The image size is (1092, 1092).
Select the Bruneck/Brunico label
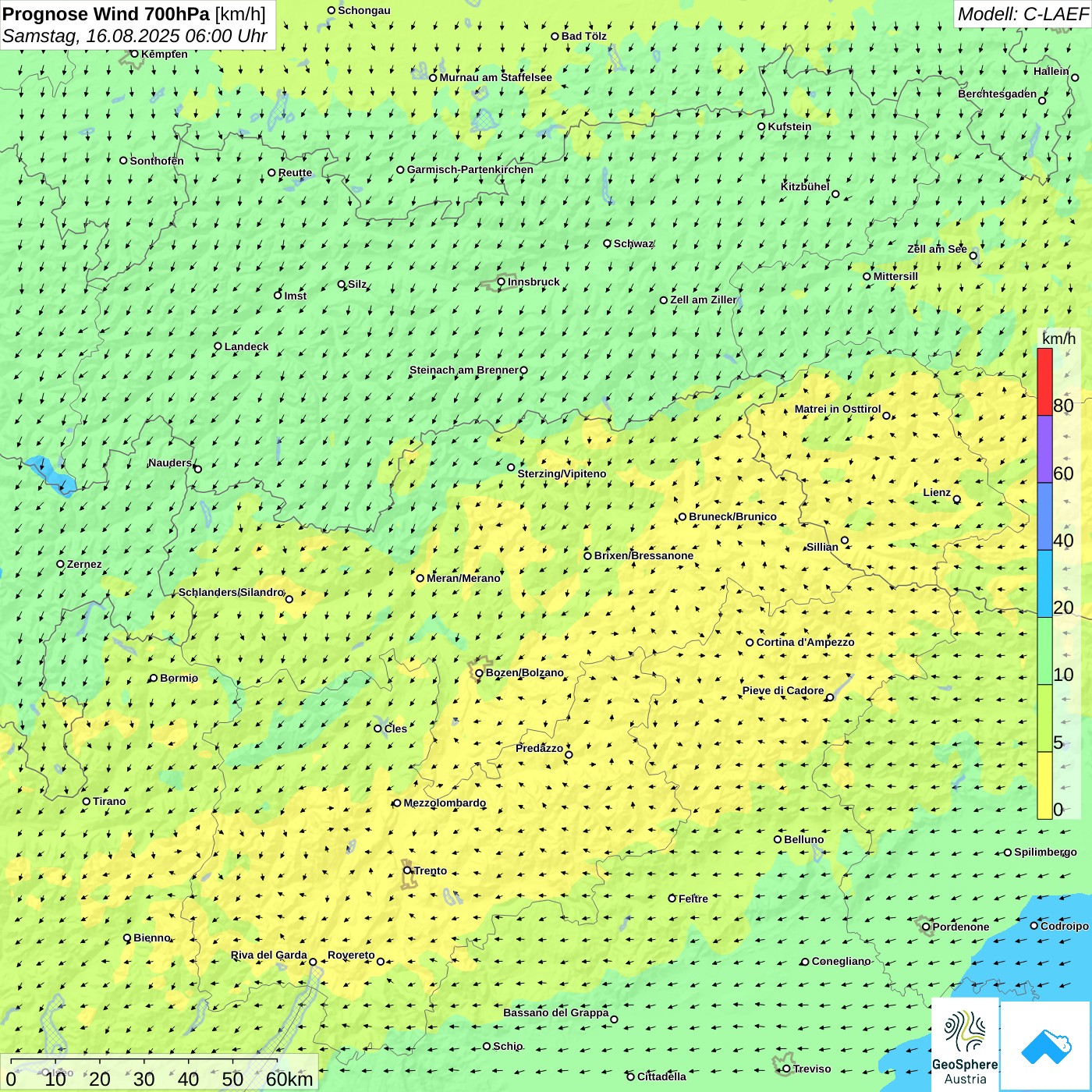click(x=732, y=516)
